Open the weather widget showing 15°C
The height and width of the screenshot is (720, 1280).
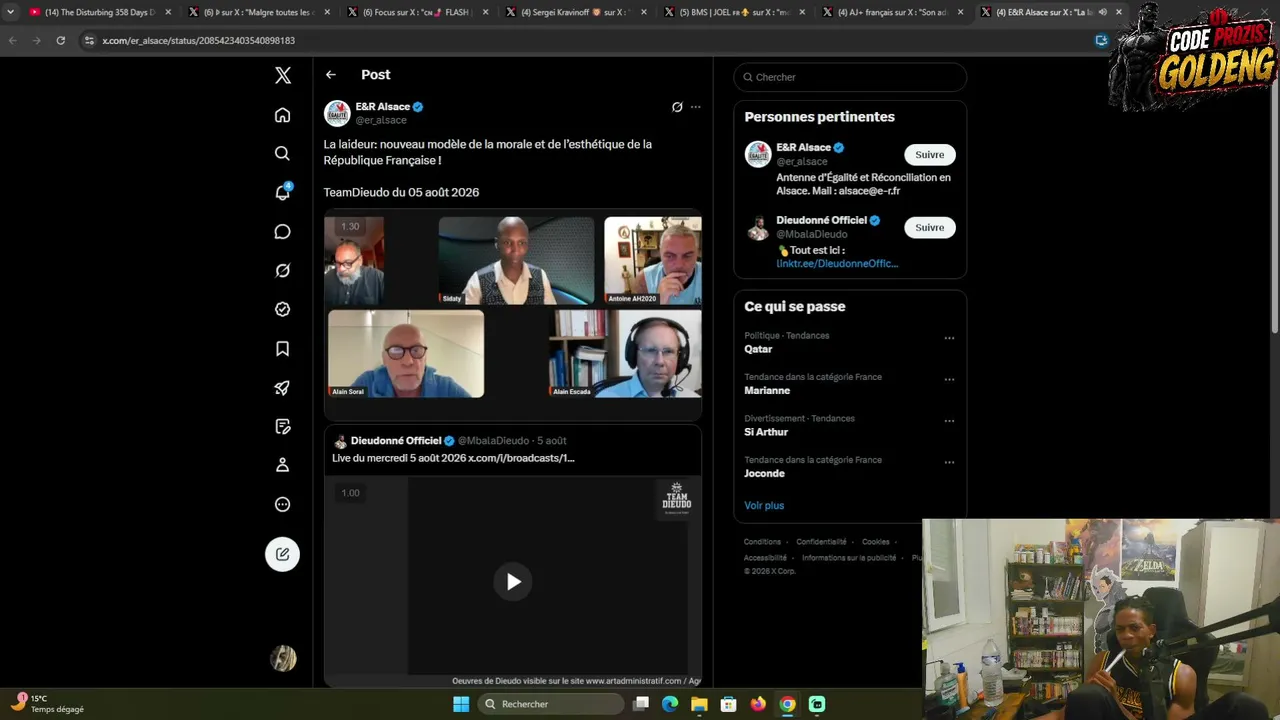point(48,704)
